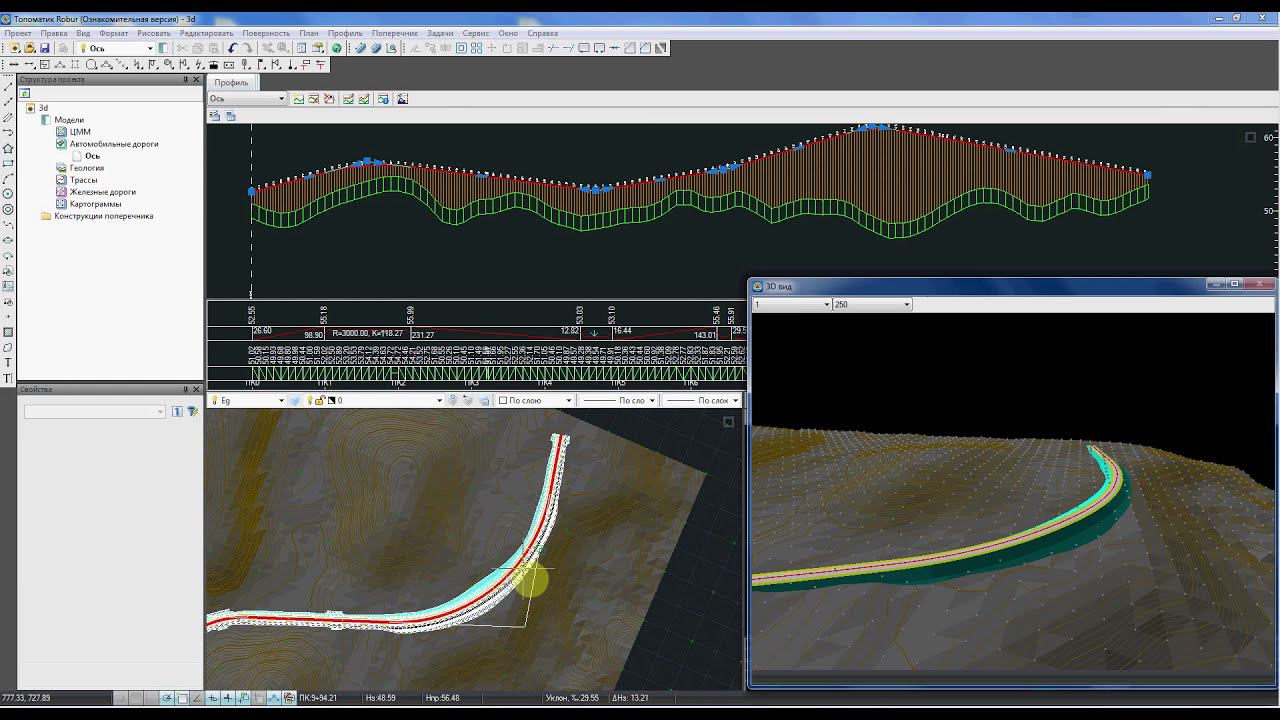Select Автомобильные дороги in project tree
Image resolution: width=1280 pixels, height=720 pixels.
pos(113,144)
